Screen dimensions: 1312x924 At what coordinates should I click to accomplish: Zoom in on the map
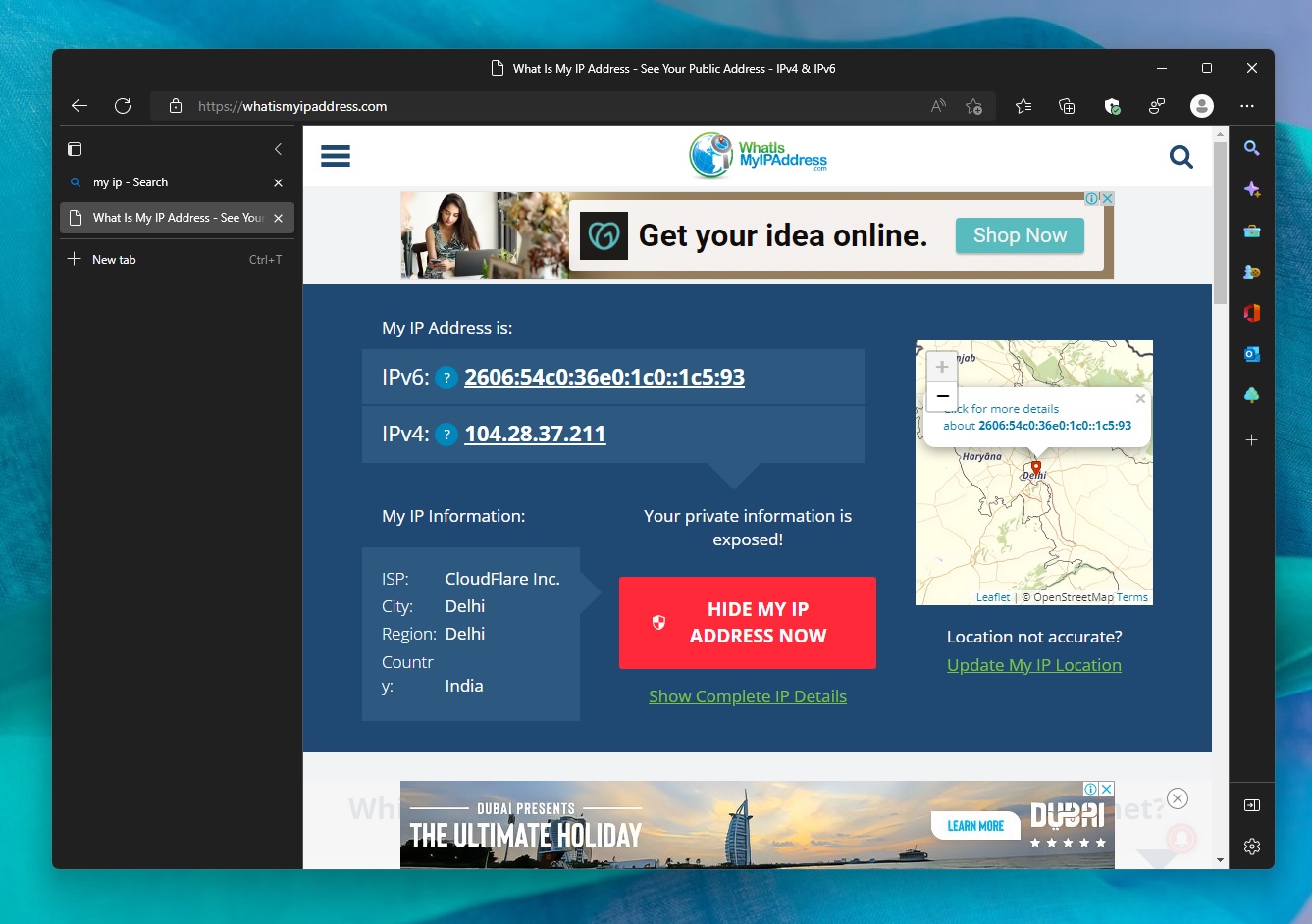[941, 367]
